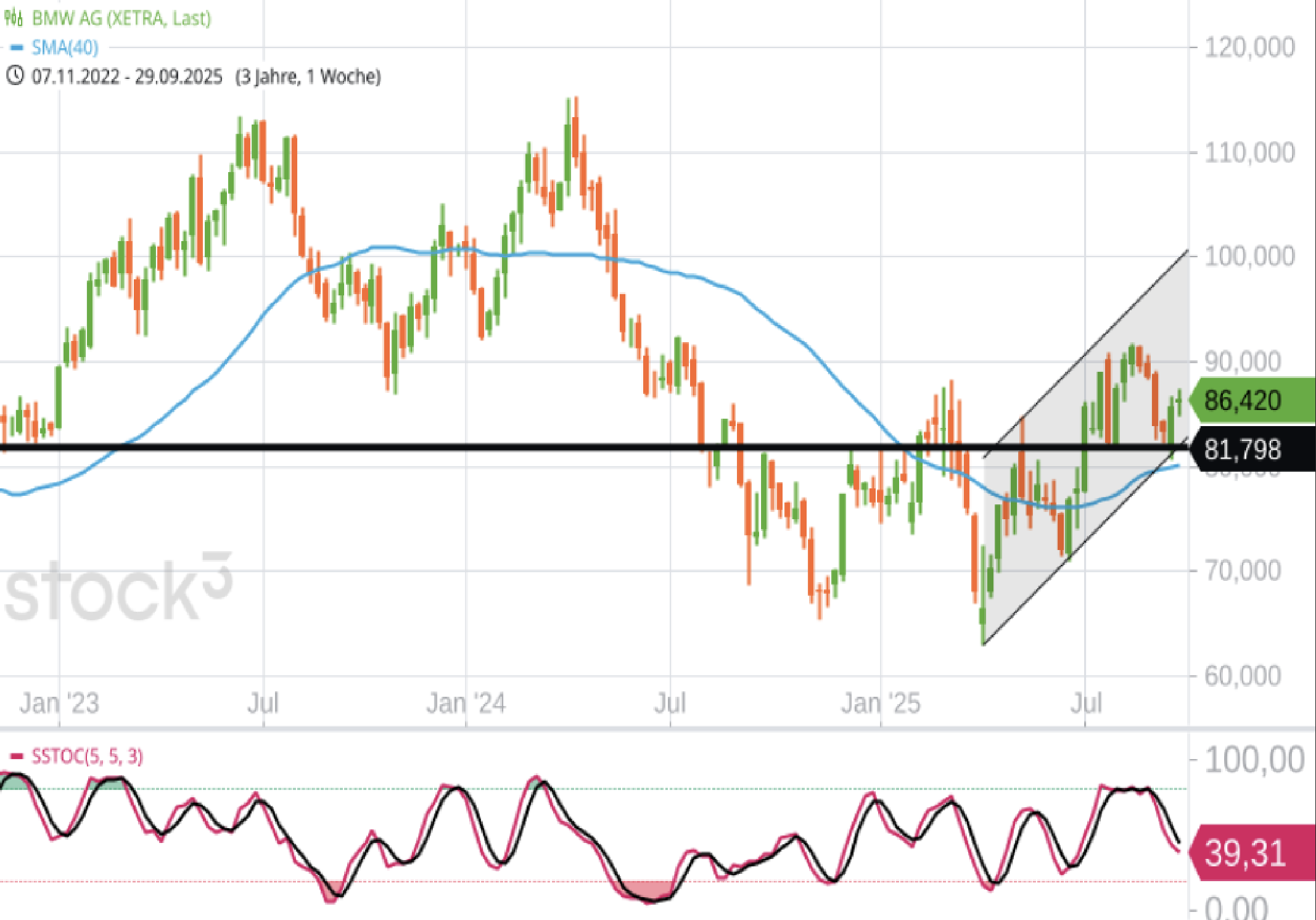Image resolution: width=1316 pixels, height=920 pixels.
Task: Click the 120,000 price axis label
Action: (1249, 47)
